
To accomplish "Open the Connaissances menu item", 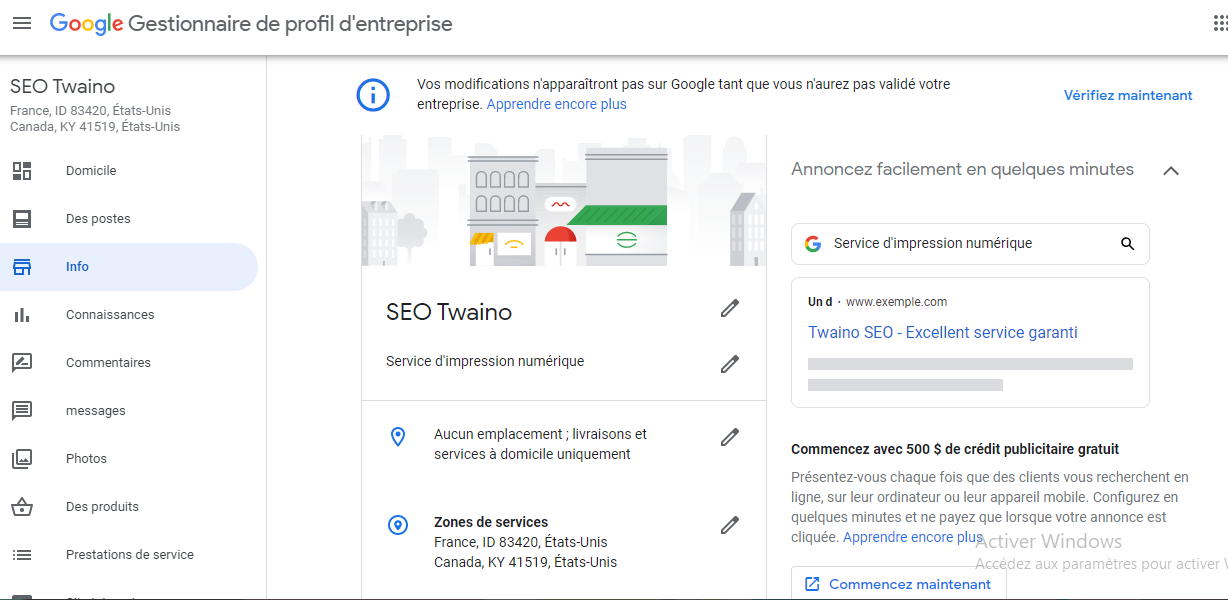I will (129, 315).
